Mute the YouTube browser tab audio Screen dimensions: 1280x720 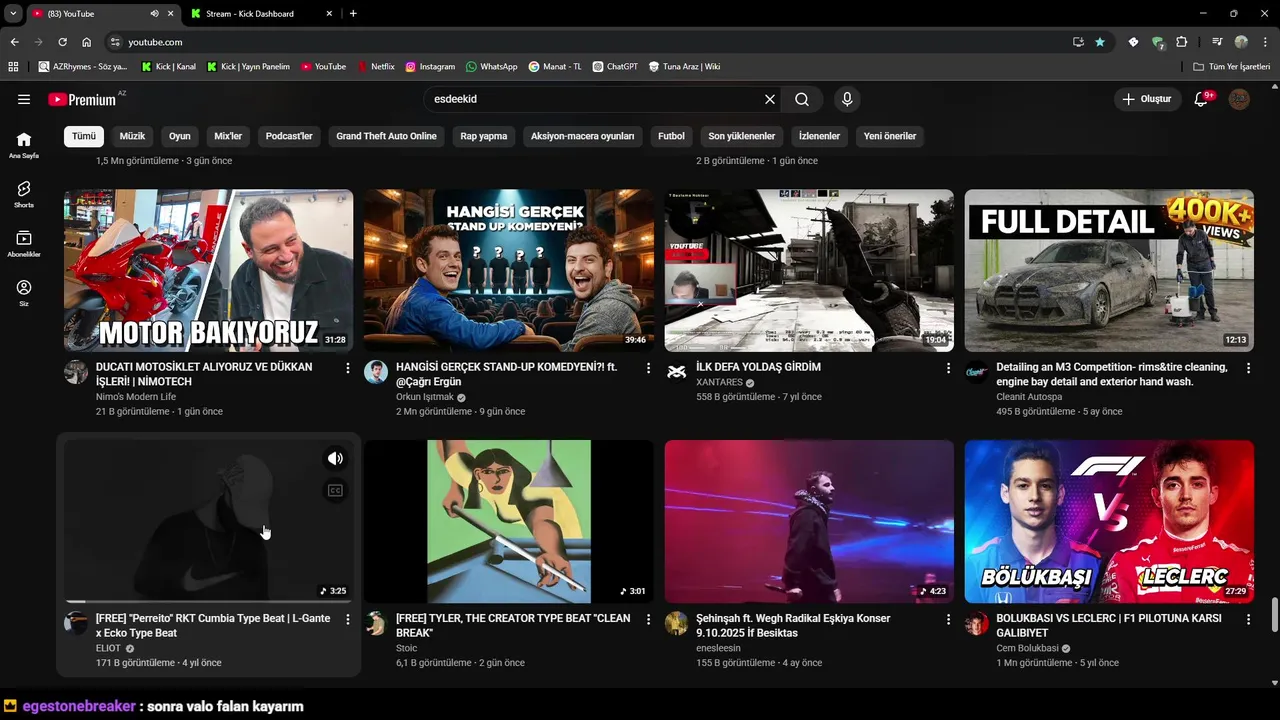(154, 14)
